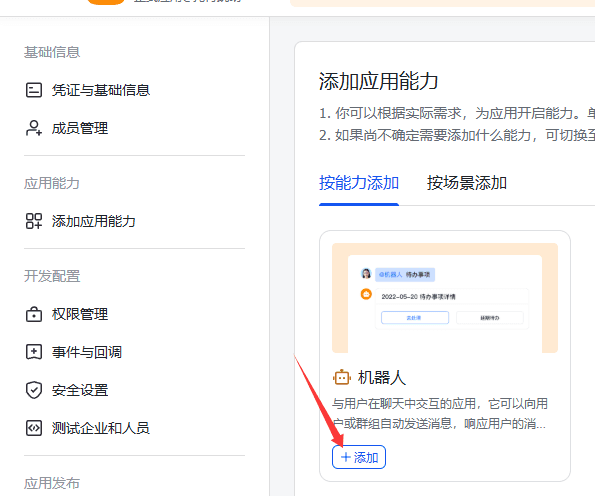The height and width of the screenshot is (496, 595).
Task: Open 成员管理 in sidebar
Action: point(80,128)
